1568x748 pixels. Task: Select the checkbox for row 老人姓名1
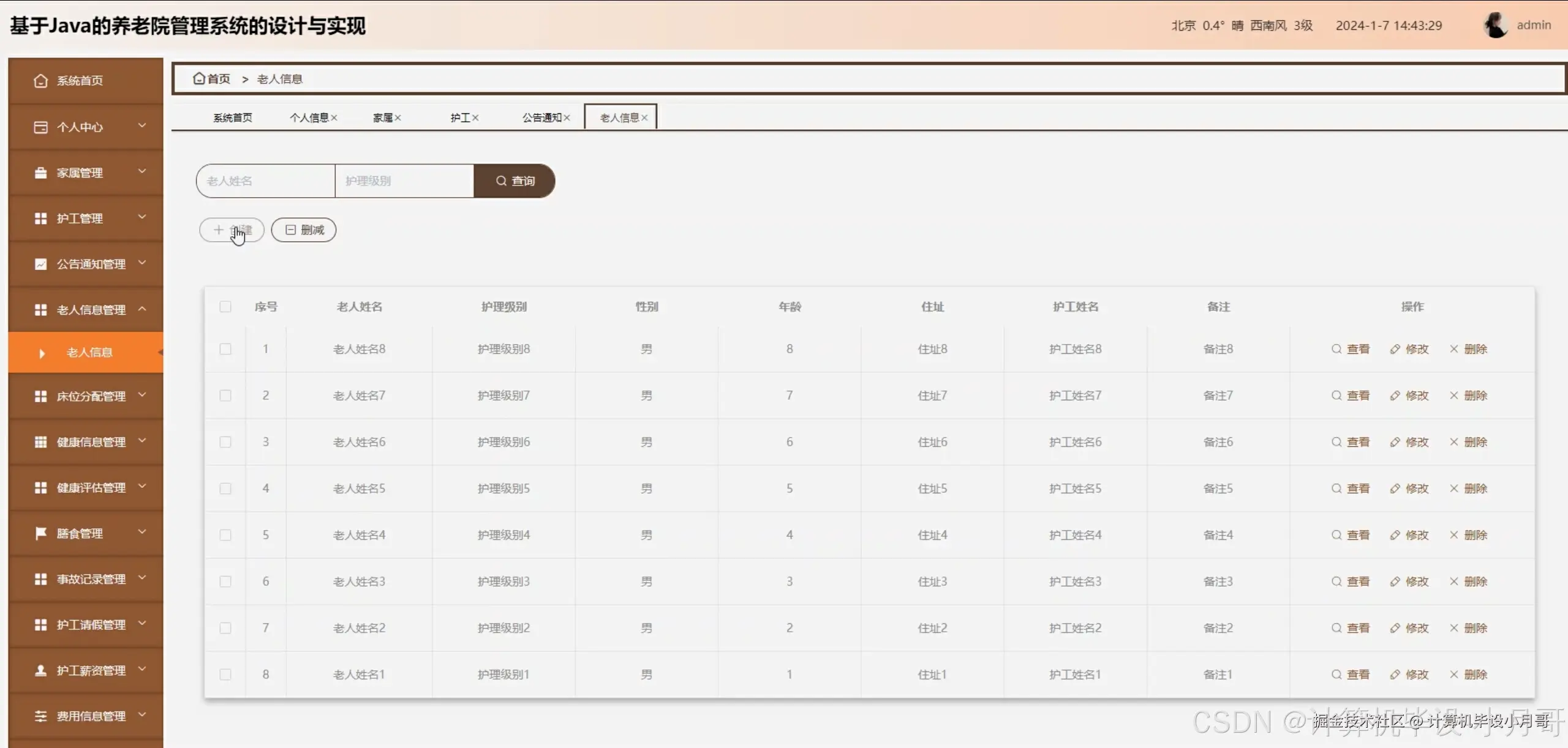coord(225,675)
